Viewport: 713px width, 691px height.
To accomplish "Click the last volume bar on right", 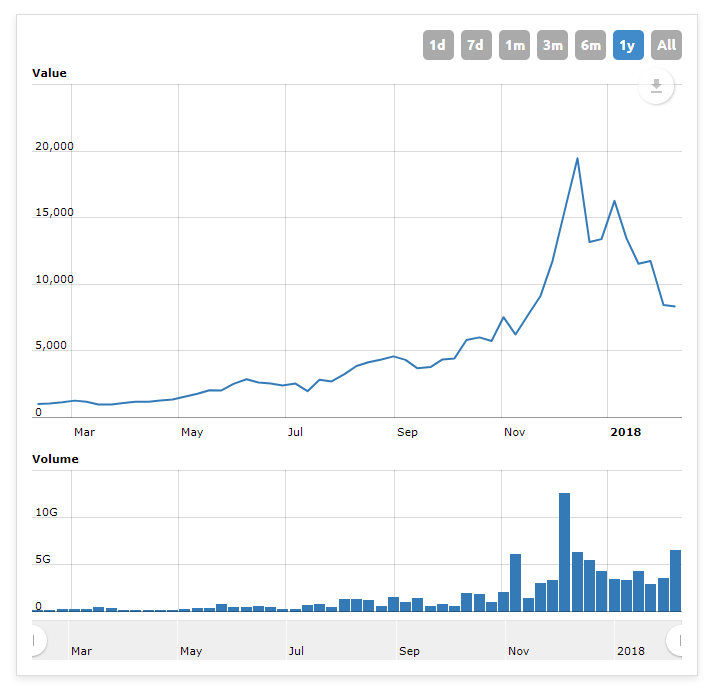I will 675,581.
